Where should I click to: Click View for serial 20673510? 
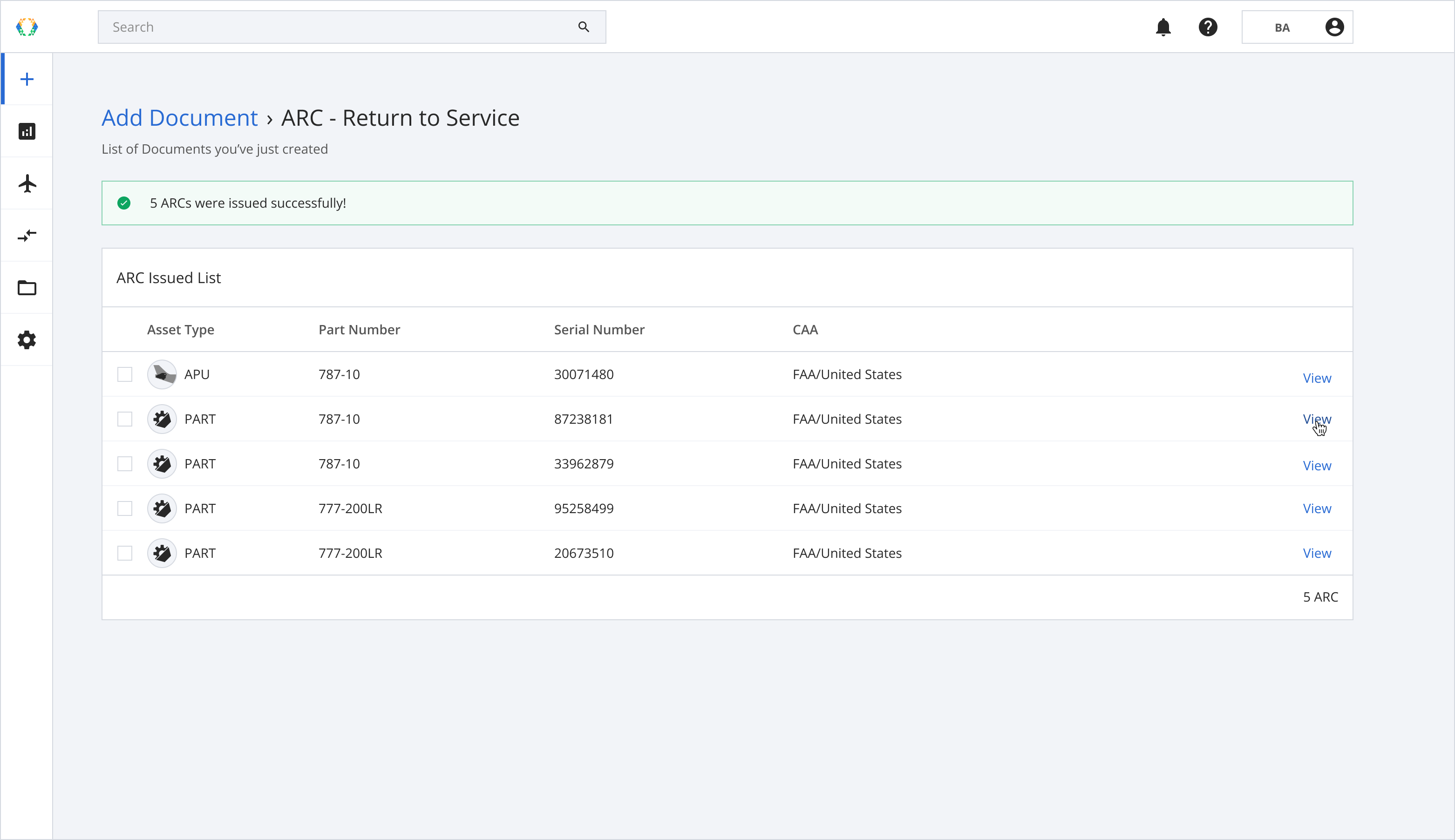tap(1317, 553)
